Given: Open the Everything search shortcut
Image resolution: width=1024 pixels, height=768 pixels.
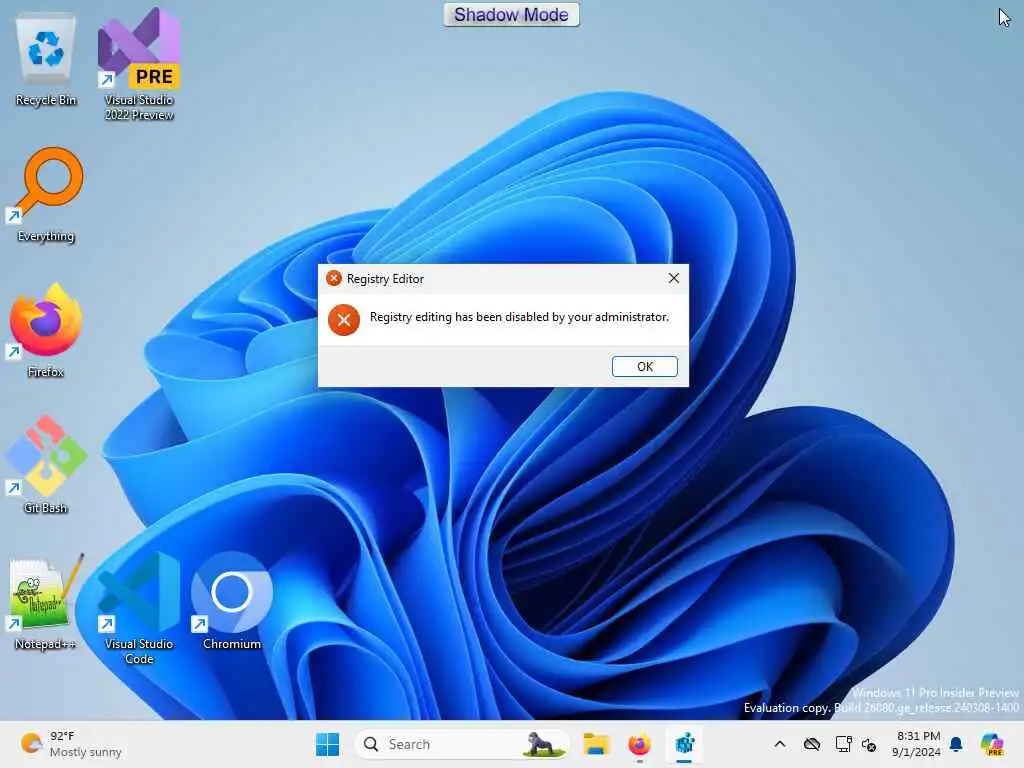Looking at the screenshot, I should 46,195.
